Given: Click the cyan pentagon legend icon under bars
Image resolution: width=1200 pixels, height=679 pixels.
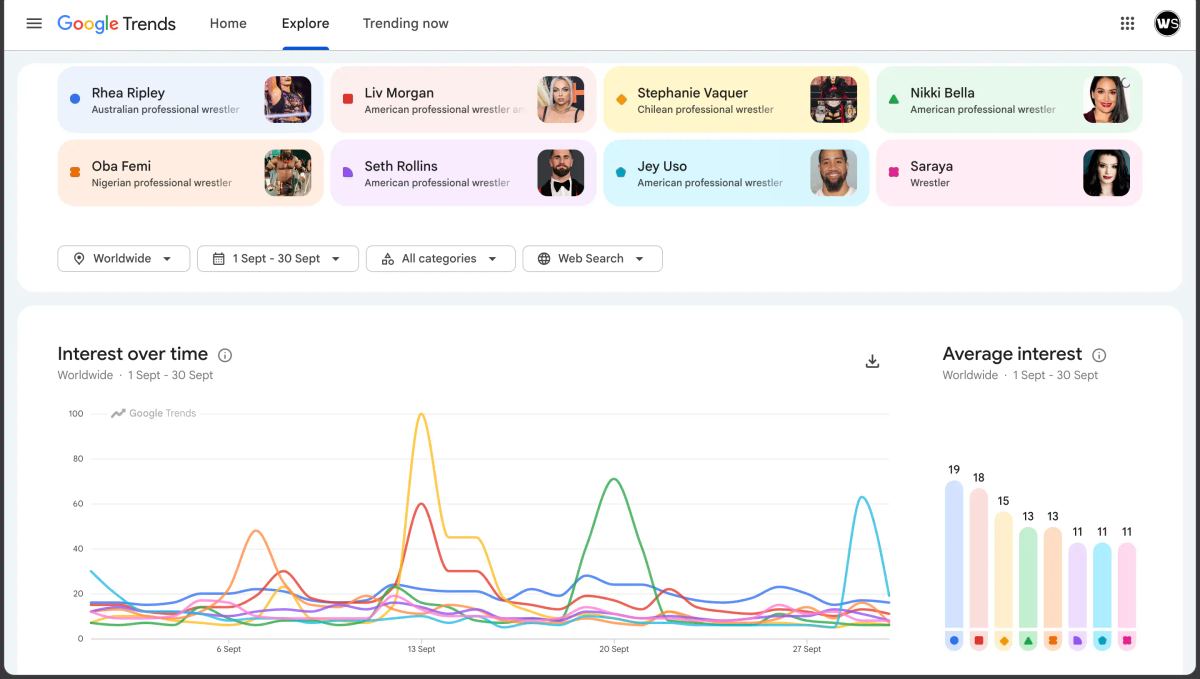Looking at the screenshot, I should point(1102,640).
